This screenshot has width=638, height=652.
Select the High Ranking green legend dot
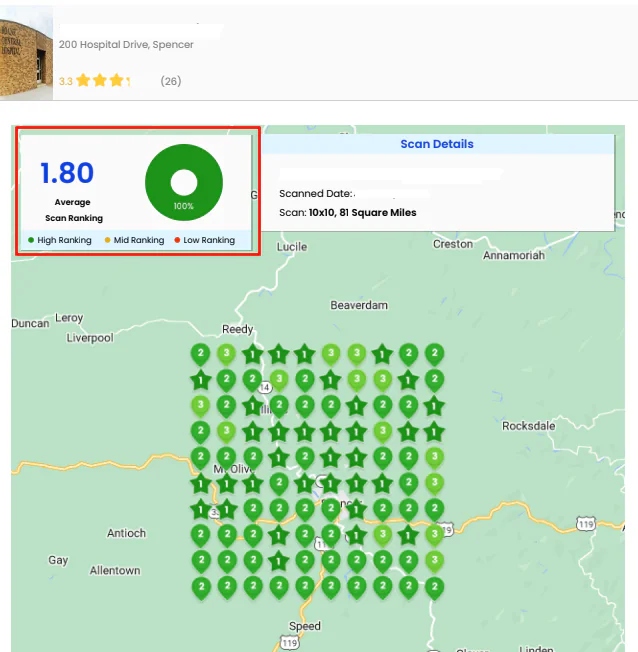click(31, 240)
